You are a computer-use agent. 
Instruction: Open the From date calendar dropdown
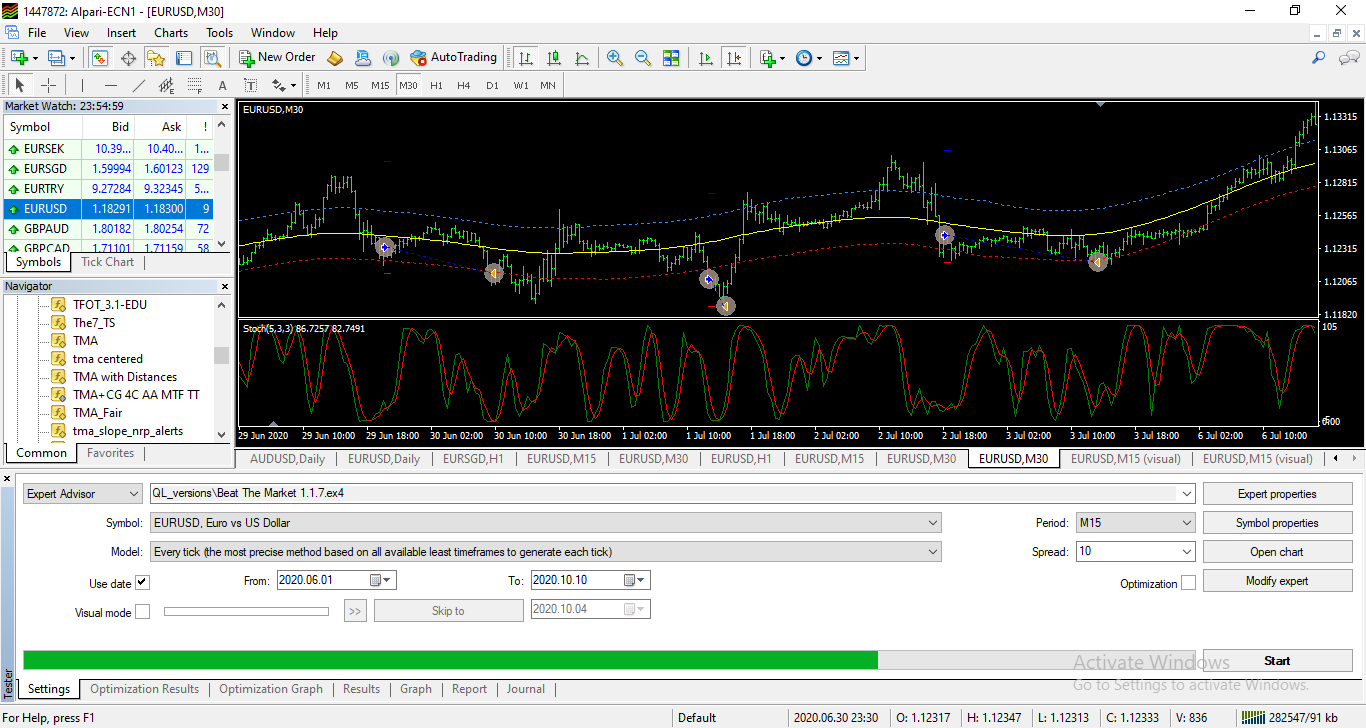pos(382,580)
